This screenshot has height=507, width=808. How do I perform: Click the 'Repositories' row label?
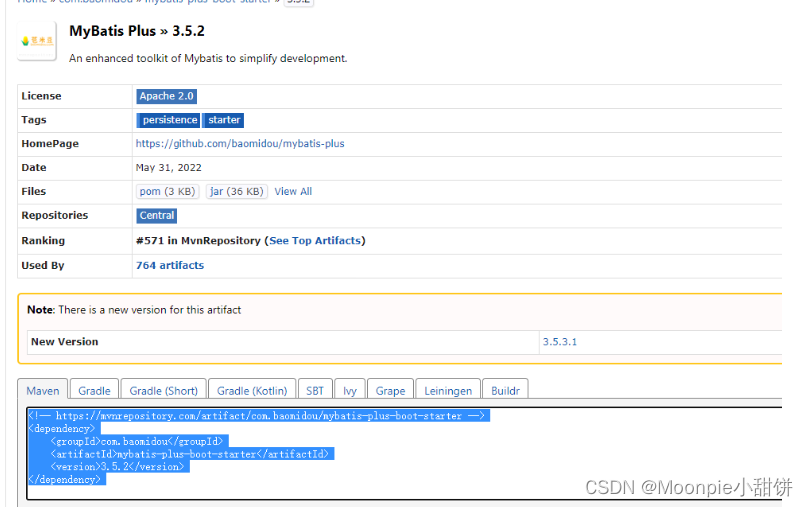[x=55, y=215]
